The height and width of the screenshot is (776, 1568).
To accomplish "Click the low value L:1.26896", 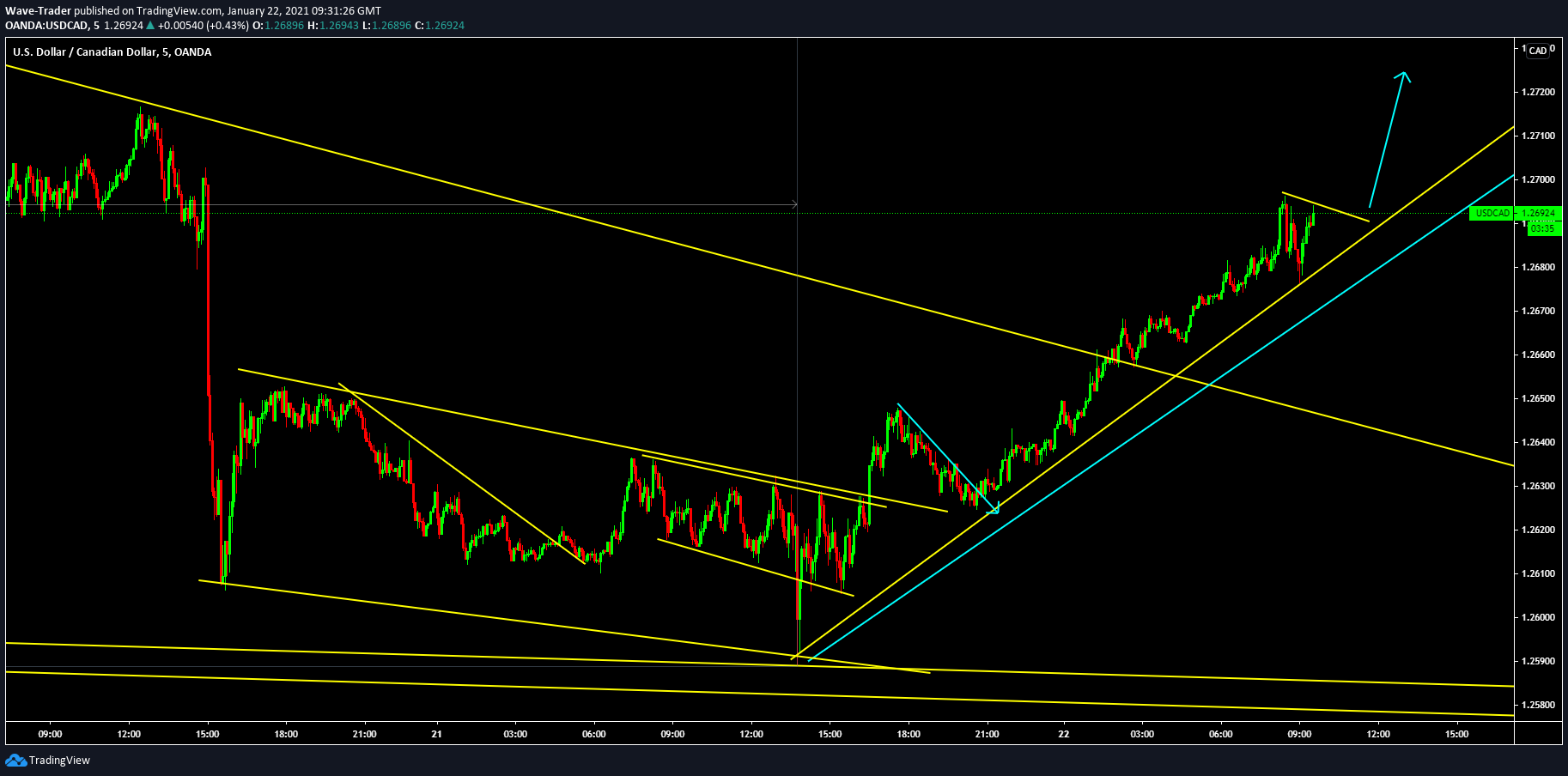I will 386,25.
